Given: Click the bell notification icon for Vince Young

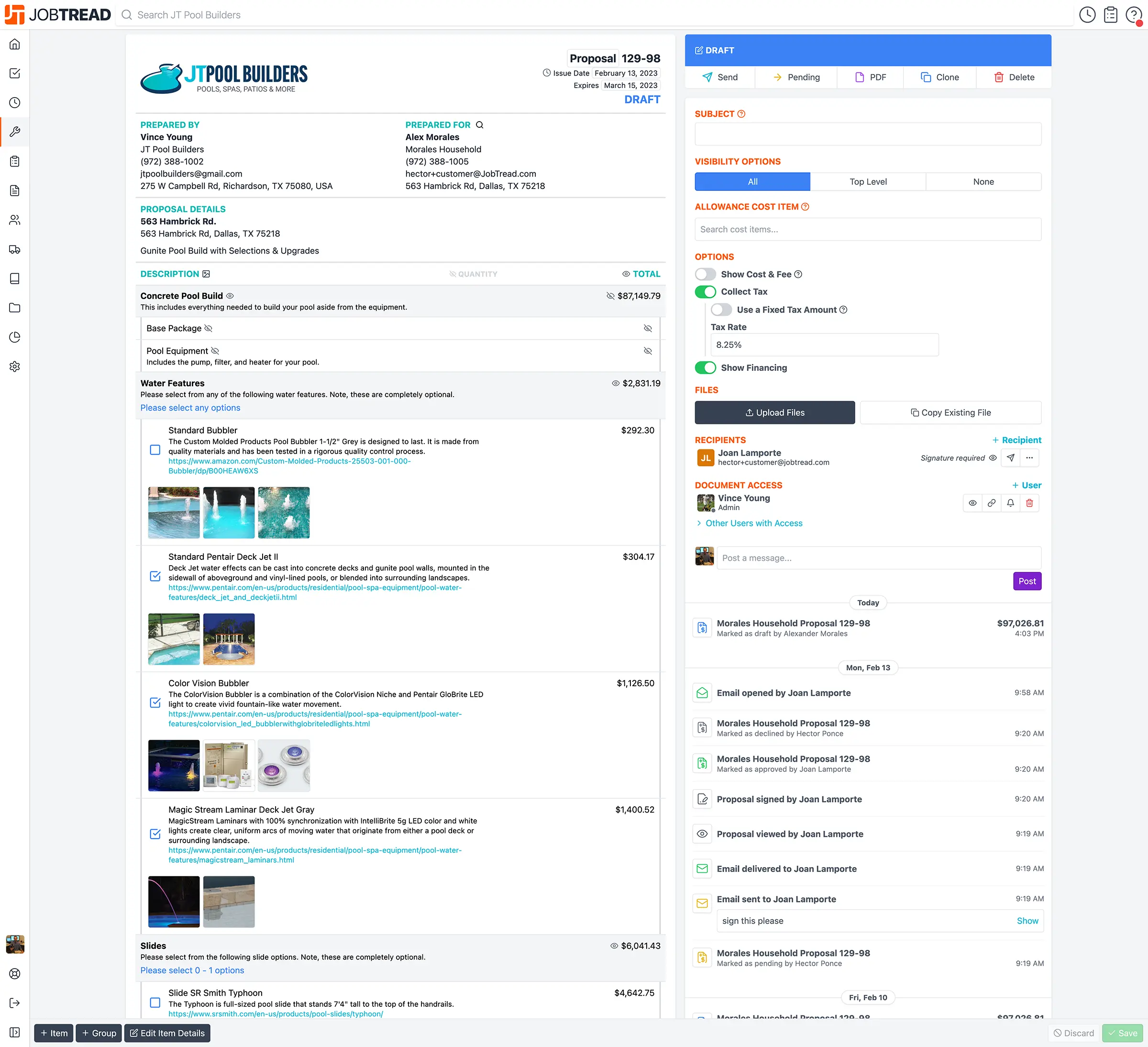Looking at the screenshot, I should coord(1010,503).
